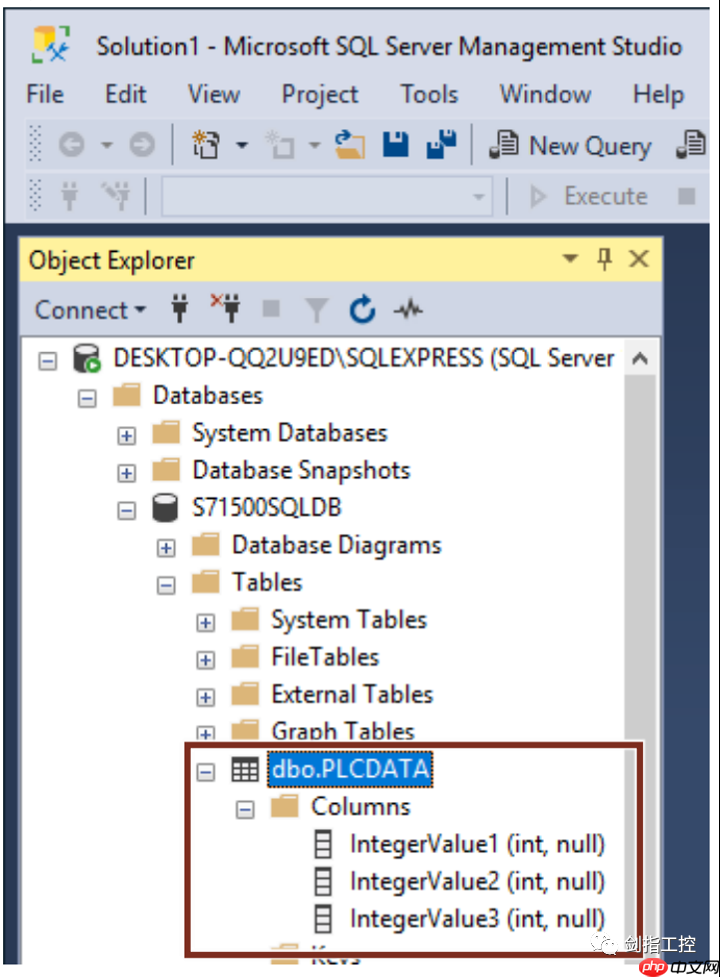
Task: Select the dbo.PLCDATA table
Action: click(x=351, y=770)
